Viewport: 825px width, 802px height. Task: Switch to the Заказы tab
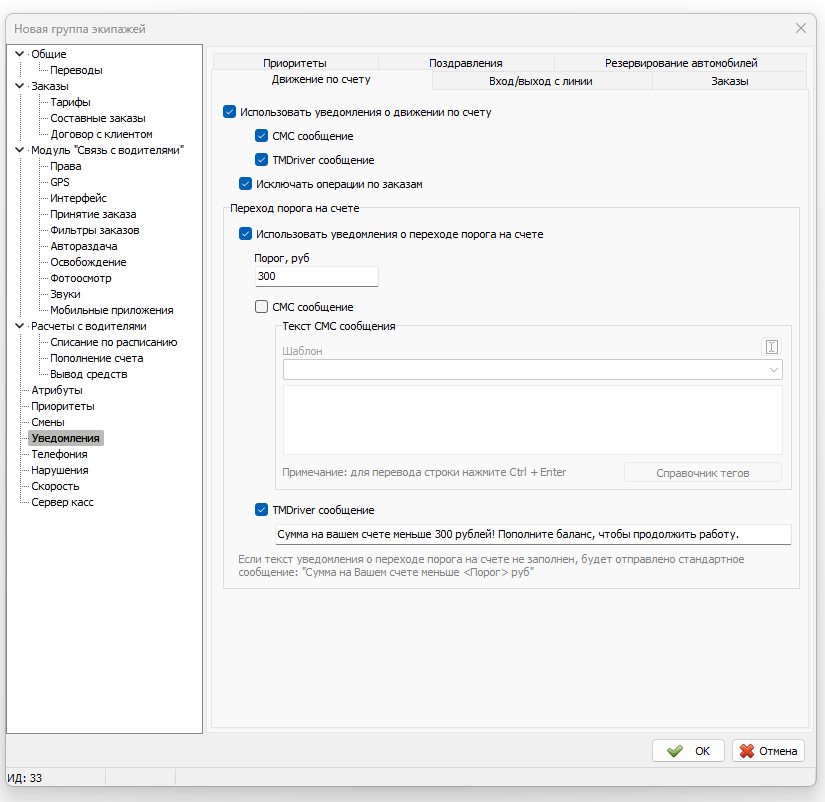tap(730, 81)
